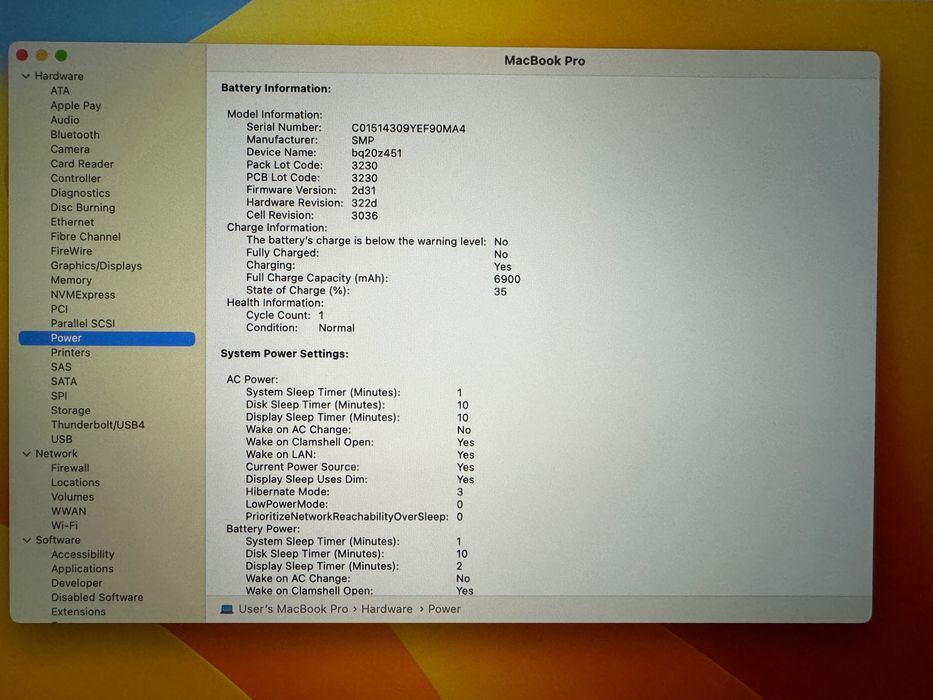Click the Firmware Version value 2d31
The image size is (933, 700).
point(364,190)
